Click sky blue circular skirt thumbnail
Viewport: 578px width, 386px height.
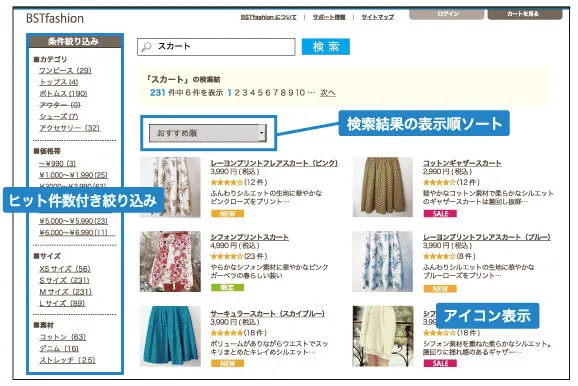tap(170, 336)
